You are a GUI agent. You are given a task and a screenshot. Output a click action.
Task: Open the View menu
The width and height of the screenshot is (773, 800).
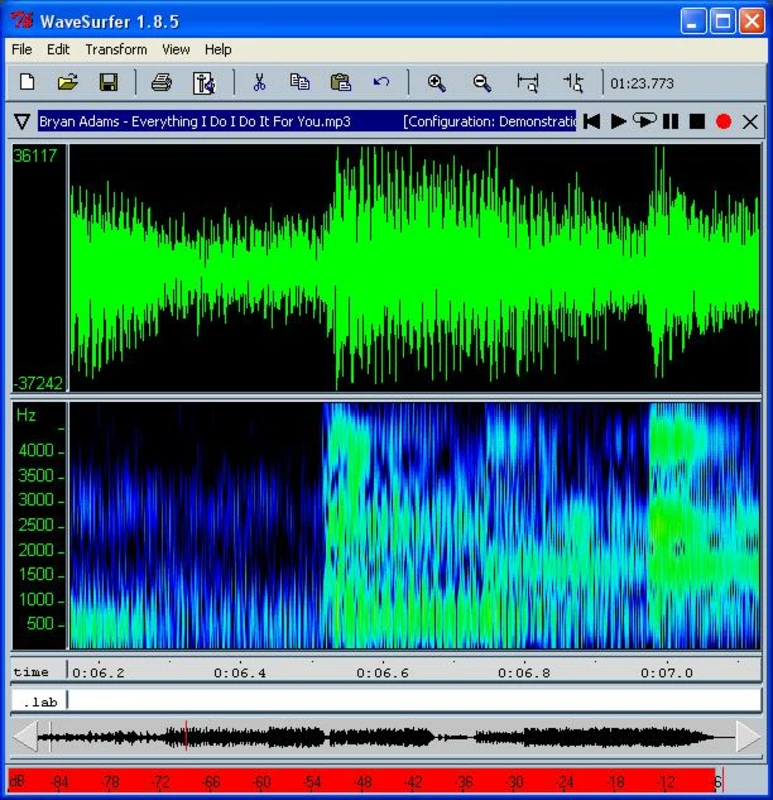coord(176,49)
